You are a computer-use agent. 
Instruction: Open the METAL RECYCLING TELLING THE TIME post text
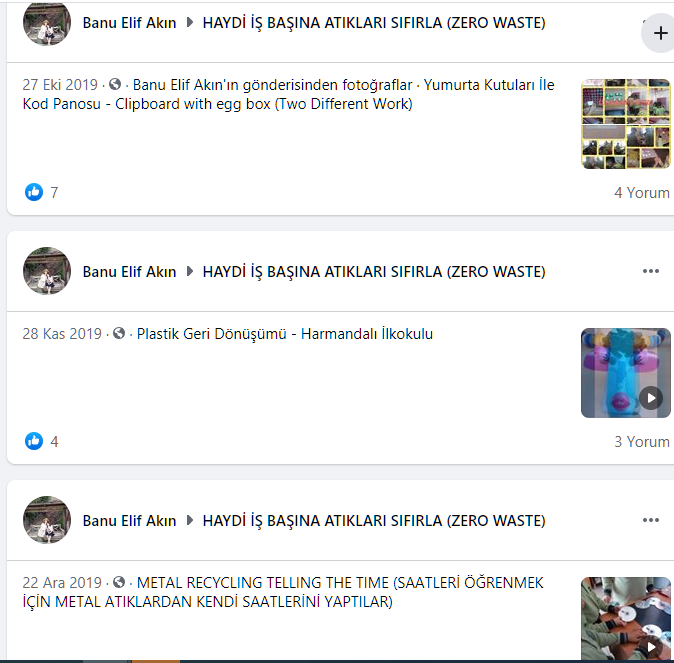pos(283,592)
